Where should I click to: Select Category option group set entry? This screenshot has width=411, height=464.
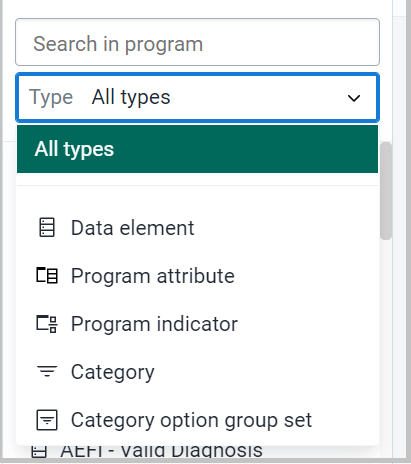pos(197,420)
